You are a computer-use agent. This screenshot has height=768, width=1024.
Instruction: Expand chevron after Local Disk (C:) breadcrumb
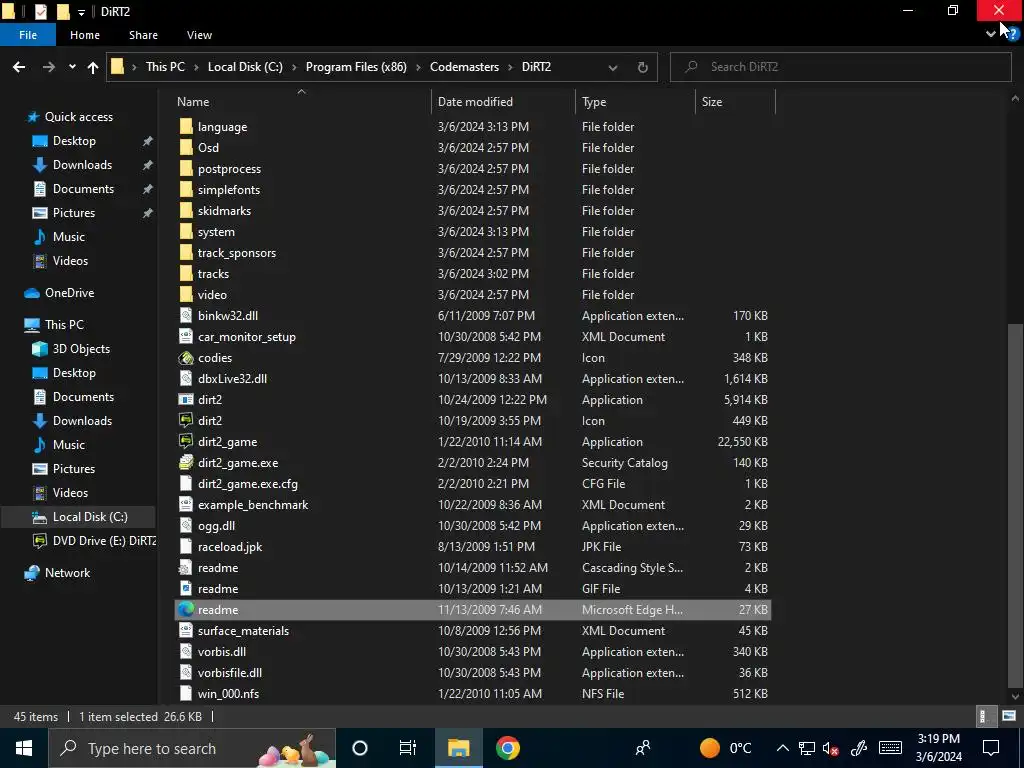[x=294, y=67]
